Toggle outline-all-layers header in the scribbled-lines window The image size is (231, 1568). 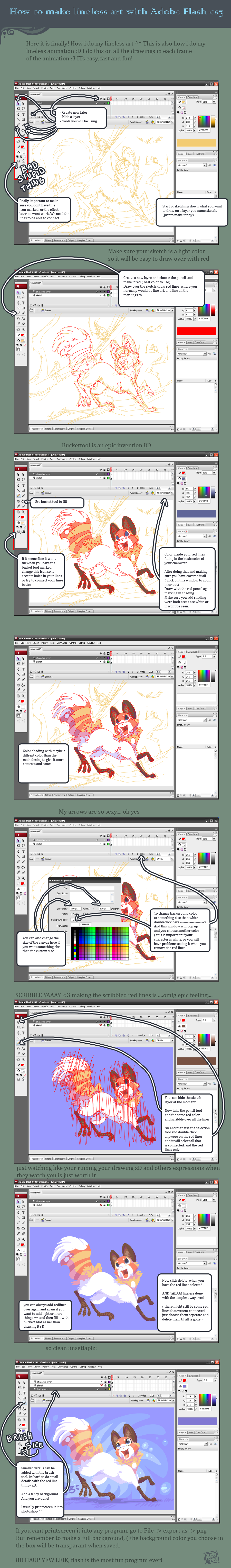108,1017
